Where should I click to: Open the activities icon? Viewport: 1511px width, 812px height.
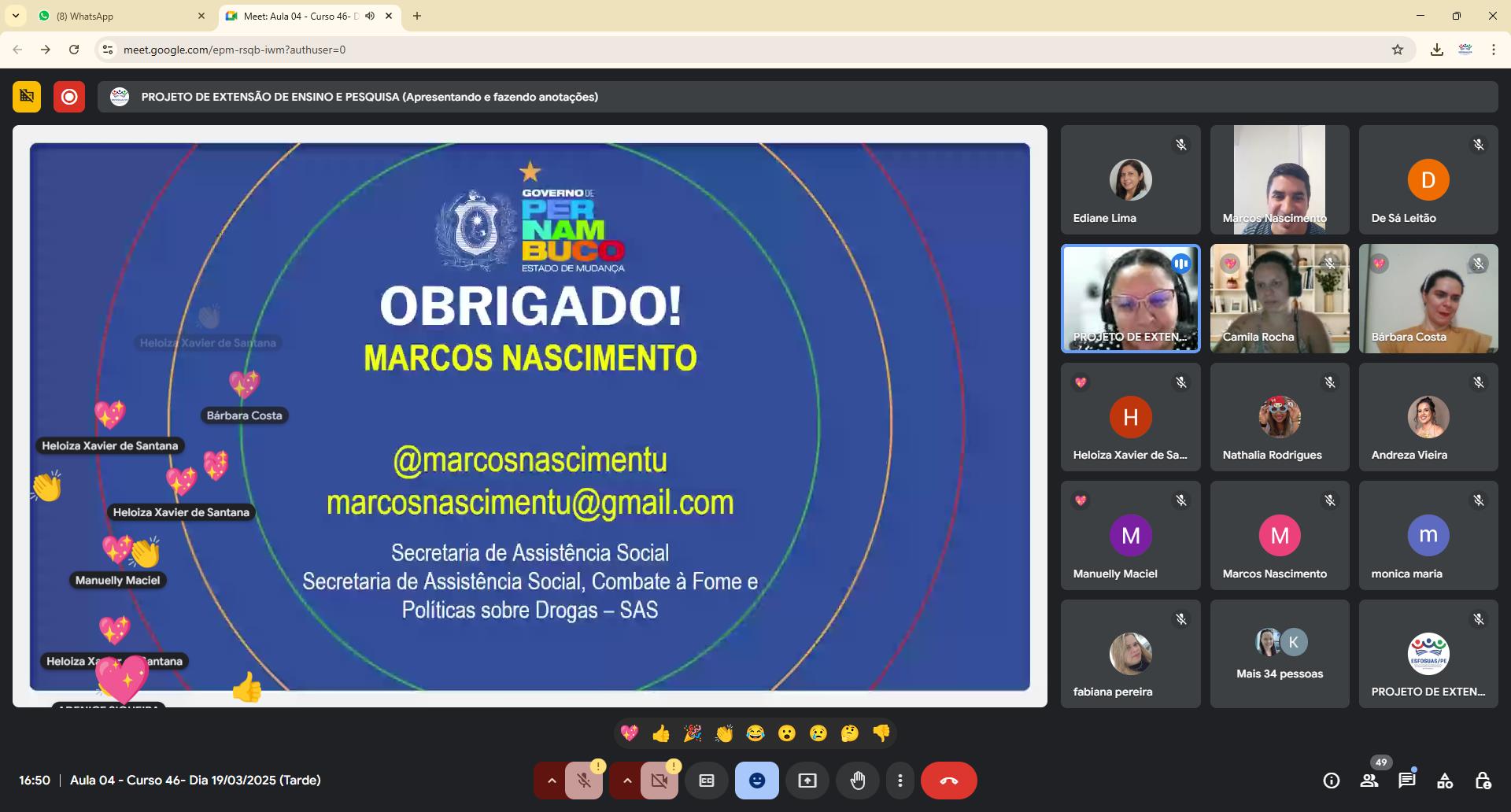click(1445, 781)
